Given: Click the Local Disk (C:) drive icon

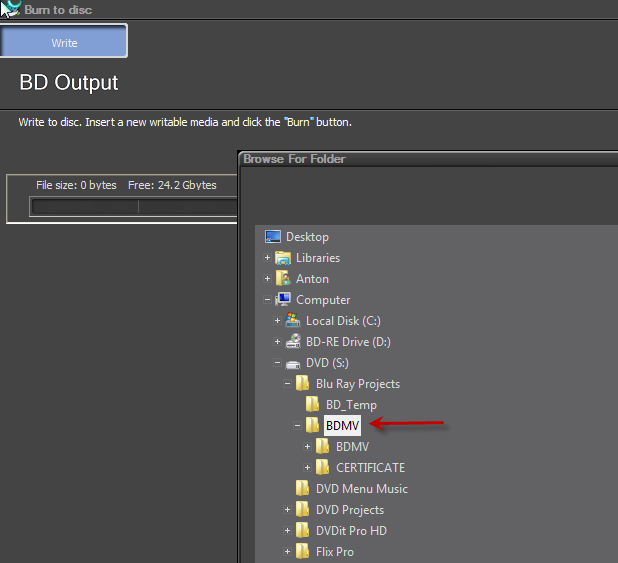Looking at the screenshot, I should pos(293,320).
